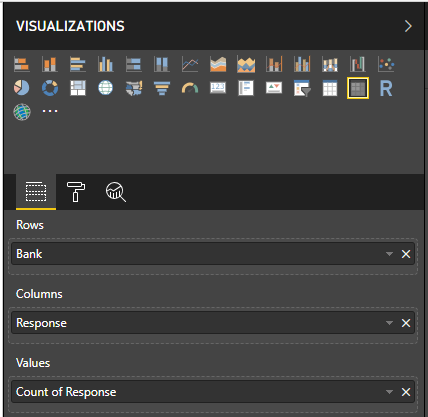Choose the Clustered column chart visual
Image resolution: width=428 pixels, height=417 pixels.
106,64
